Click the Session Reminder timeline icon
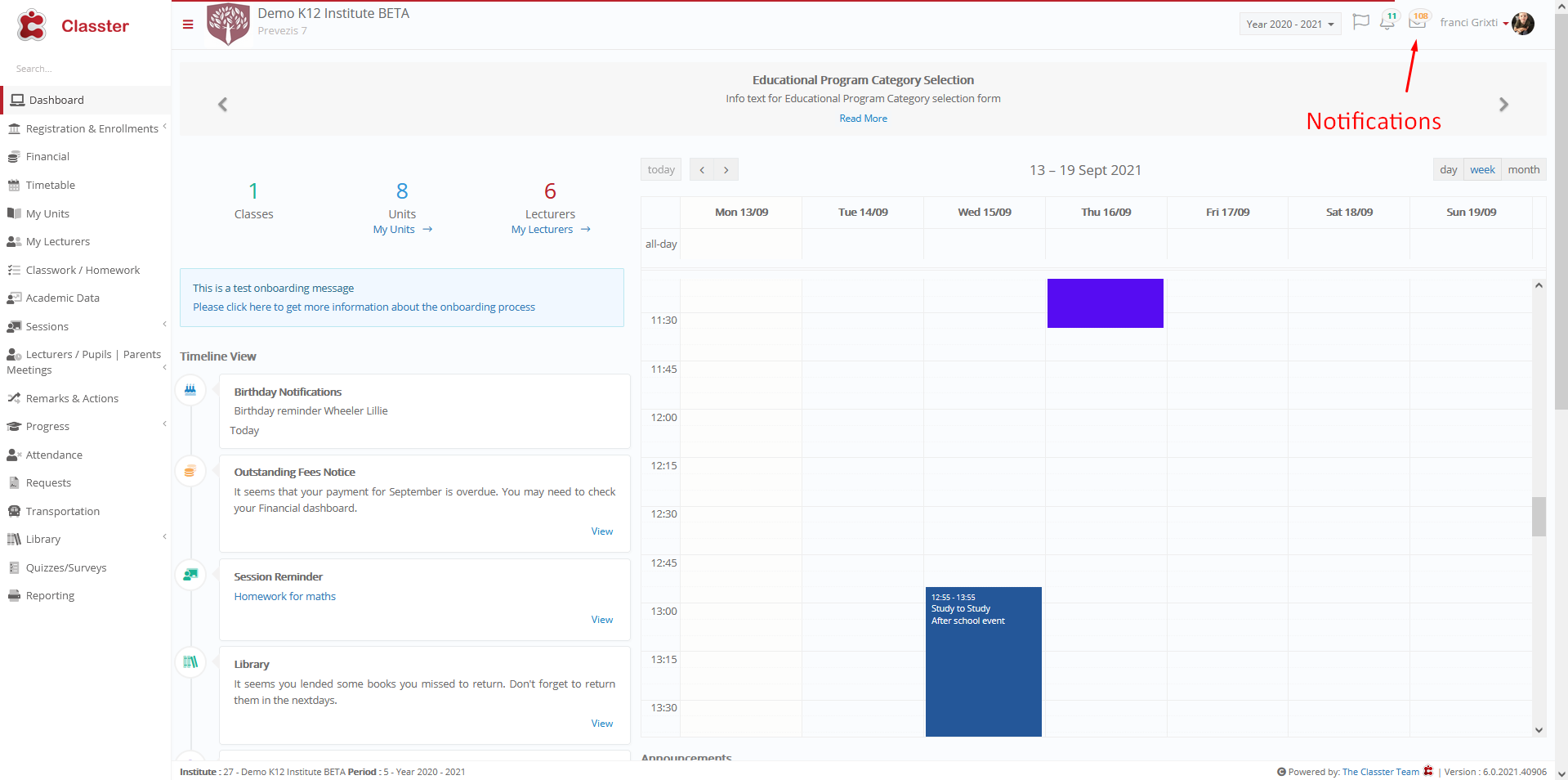This screenshot has width=1568, height=780. (190, 575)
